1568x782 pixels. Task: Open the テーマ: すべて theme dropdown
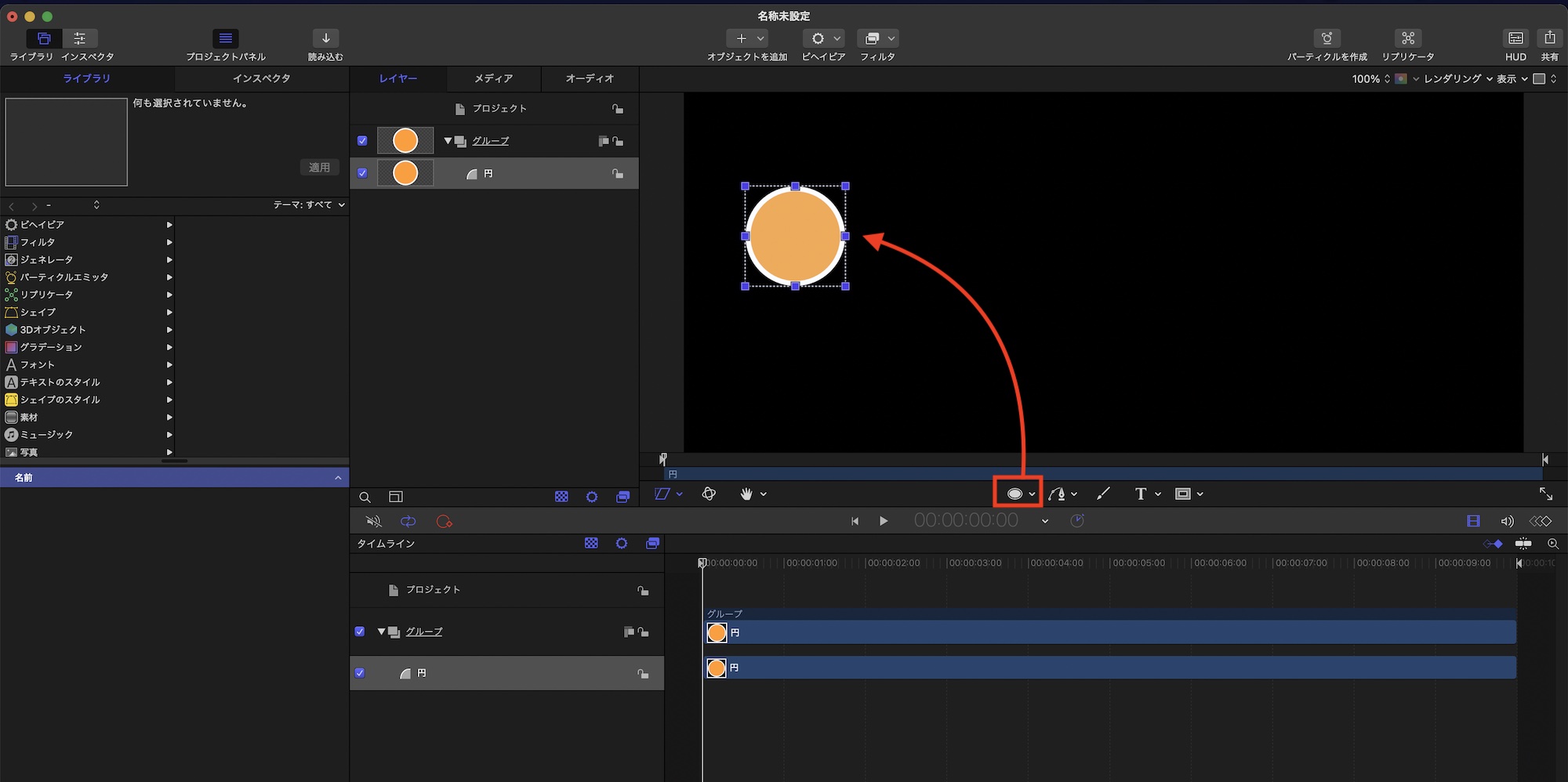309,205
